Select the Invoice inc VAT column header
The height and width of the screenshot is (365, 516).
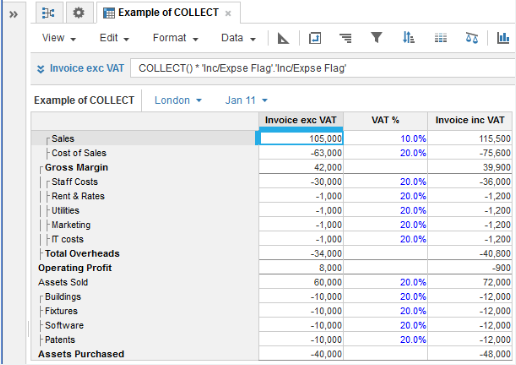coord(470,120)
